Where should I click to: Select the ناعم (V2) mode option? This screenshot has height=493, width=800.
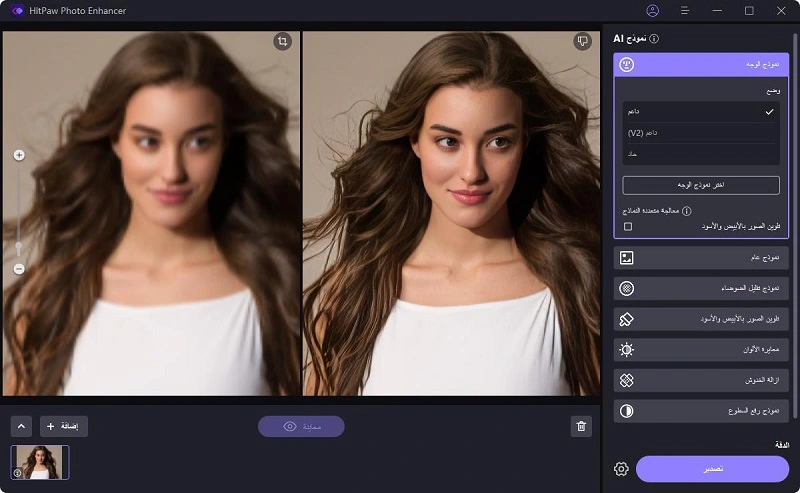click(700, 133)
